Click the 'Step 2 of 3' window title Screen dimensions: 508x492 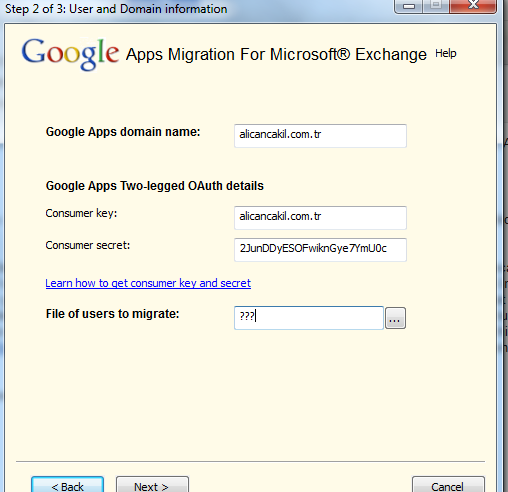pyautogui.click(x=116, y=9)
